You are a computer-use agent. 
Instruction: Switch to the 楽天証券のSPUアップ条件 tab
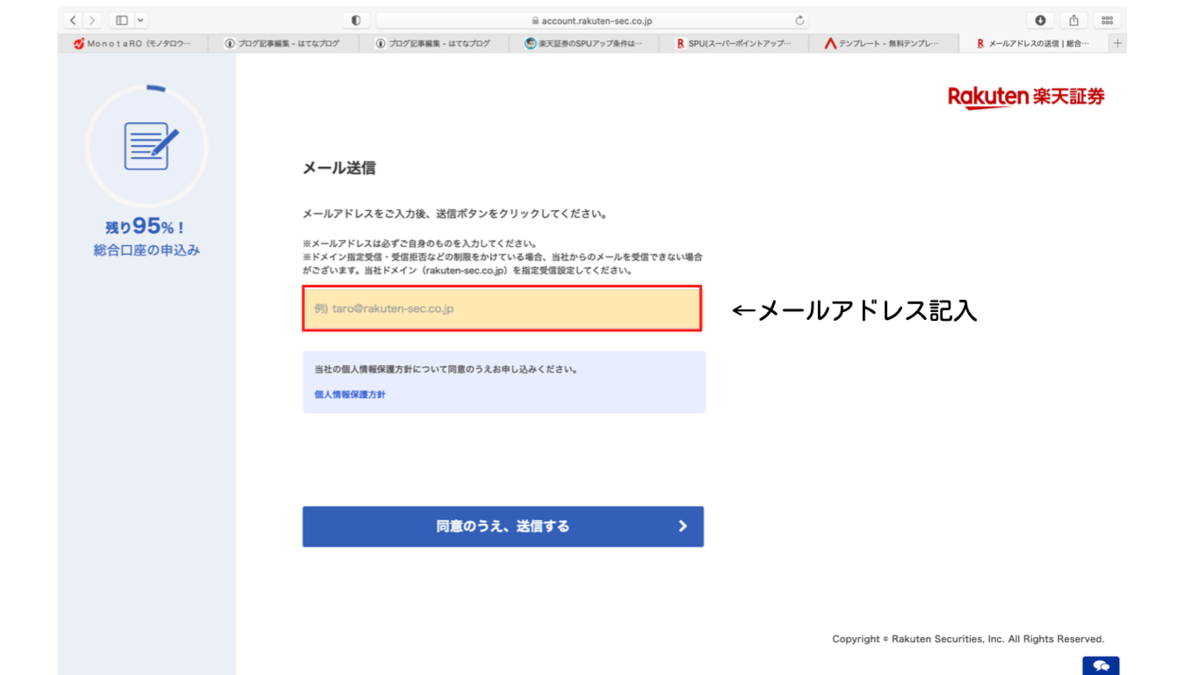tap(584, 44)
